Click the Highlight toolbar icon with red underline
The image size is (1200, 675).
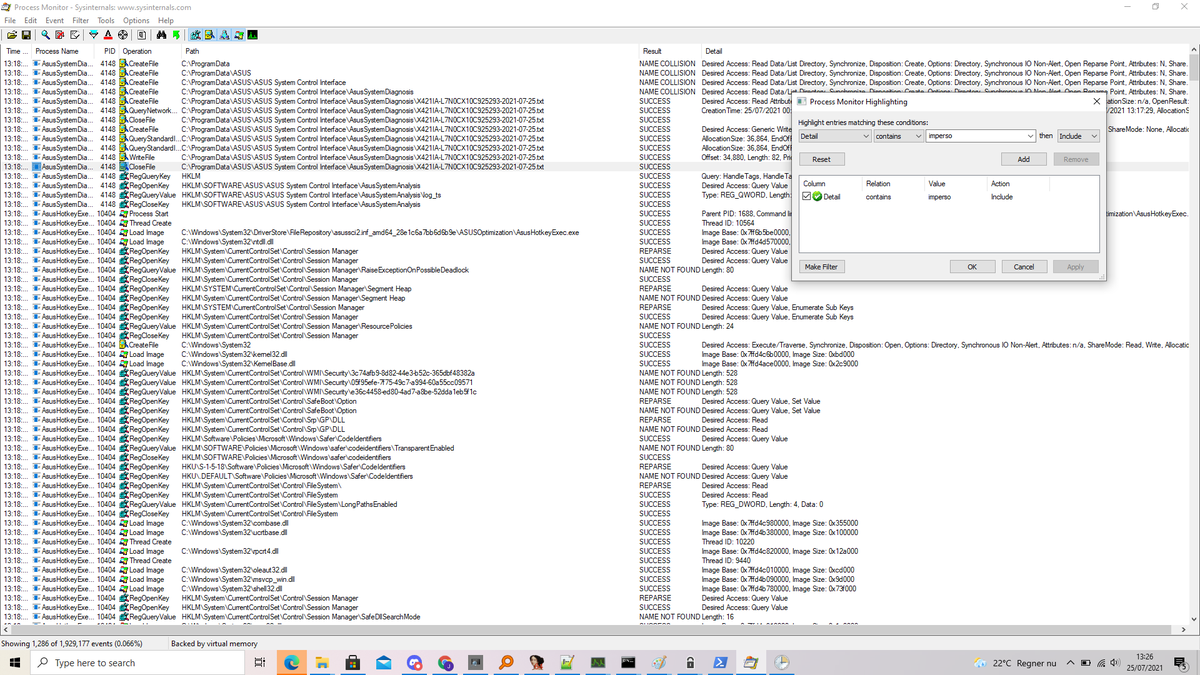[x=108, y=35]
